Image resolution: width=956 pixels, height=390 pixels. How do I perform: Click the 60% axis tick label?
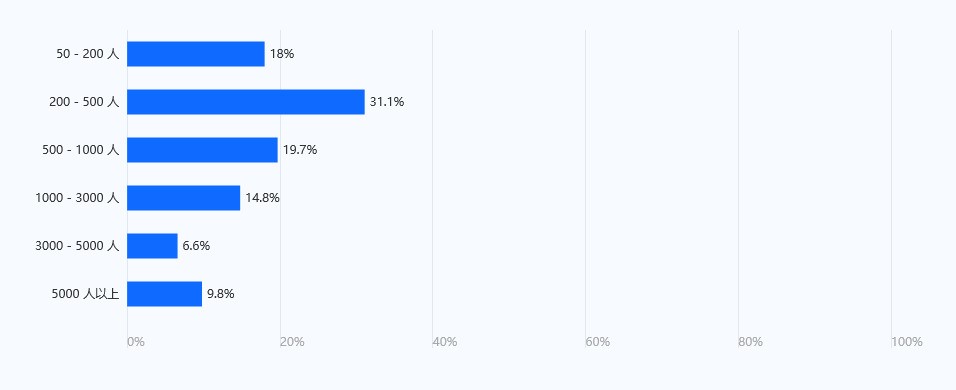[x=598, y=342]
